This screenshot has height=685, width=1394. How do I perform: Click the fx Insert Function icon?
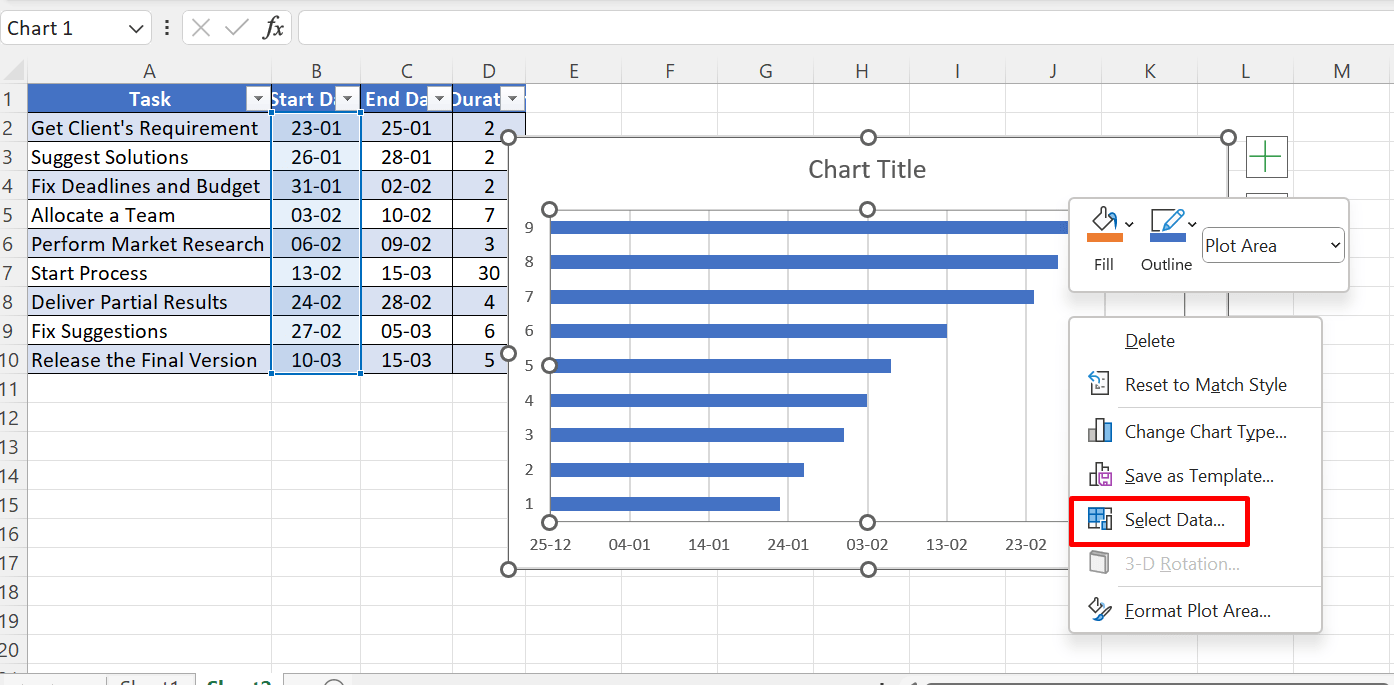click(273, 28)
